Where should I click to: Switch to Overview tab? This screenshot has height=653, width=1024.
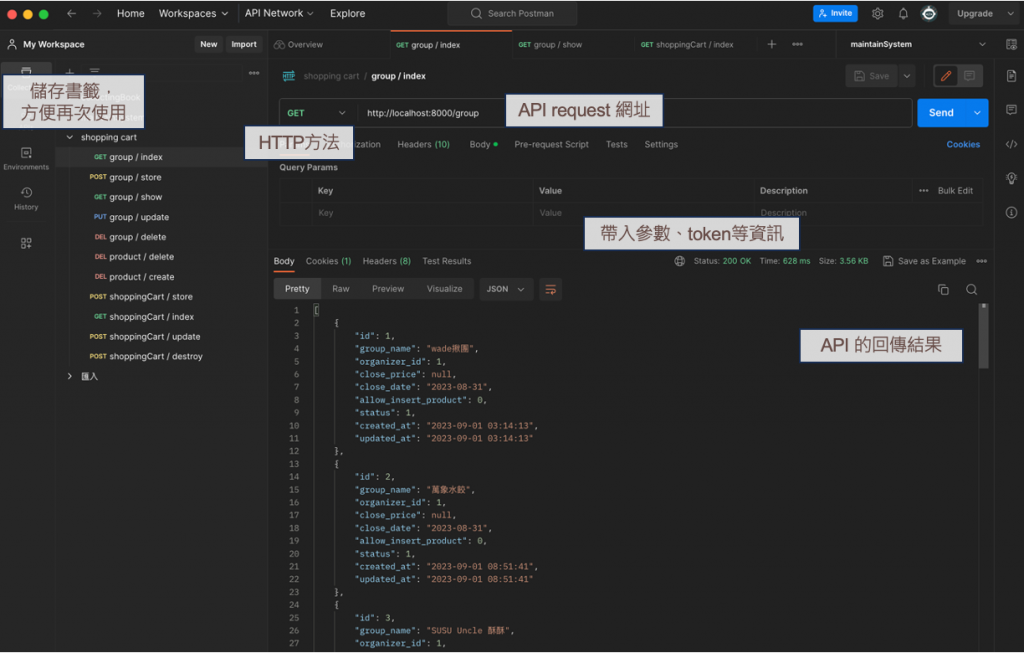tap(298, 44)
